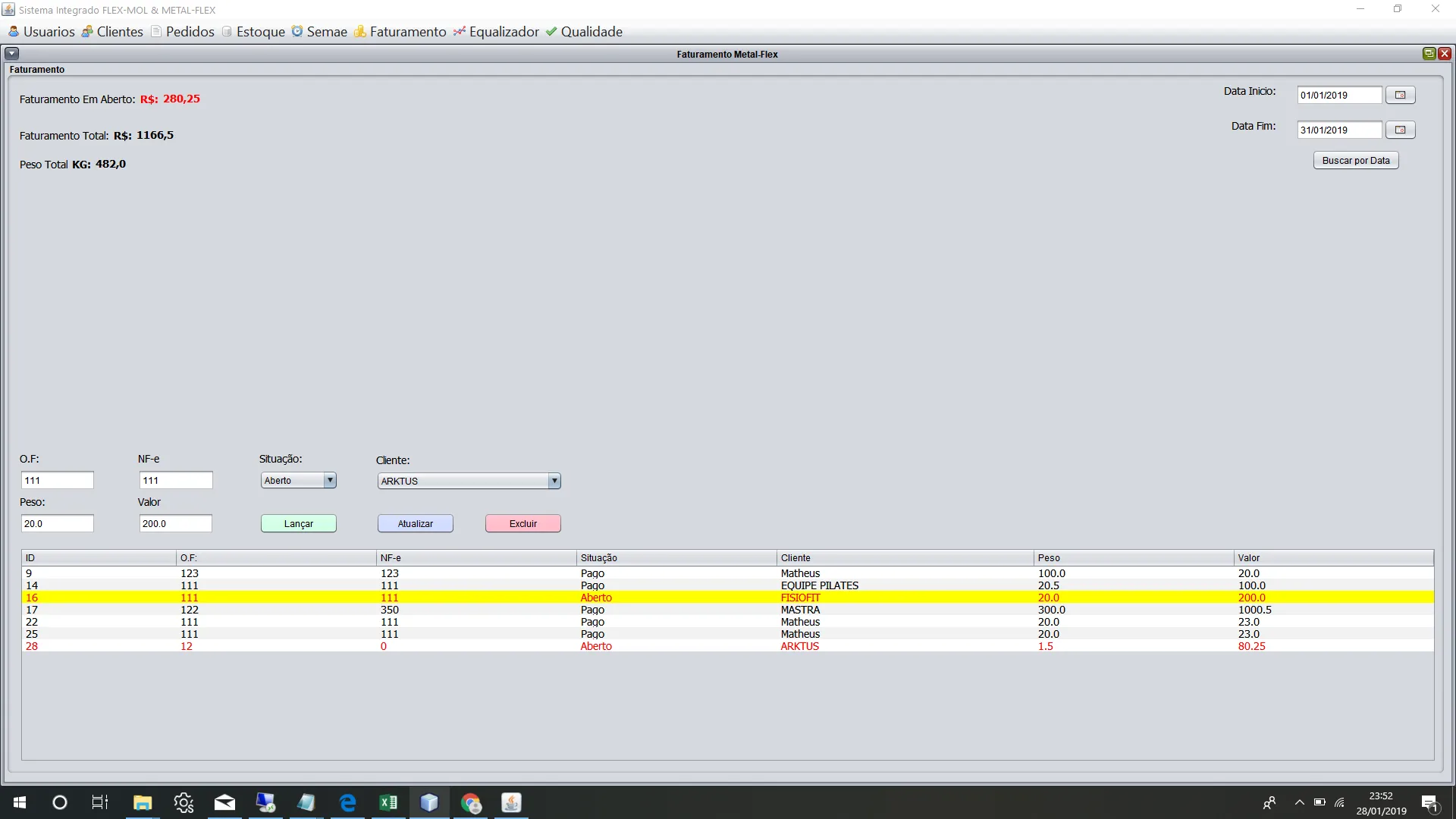The height and width of the screenshot is (819, 1456).
Task: Select table row with client MASTRA
Action: point(800,610)
